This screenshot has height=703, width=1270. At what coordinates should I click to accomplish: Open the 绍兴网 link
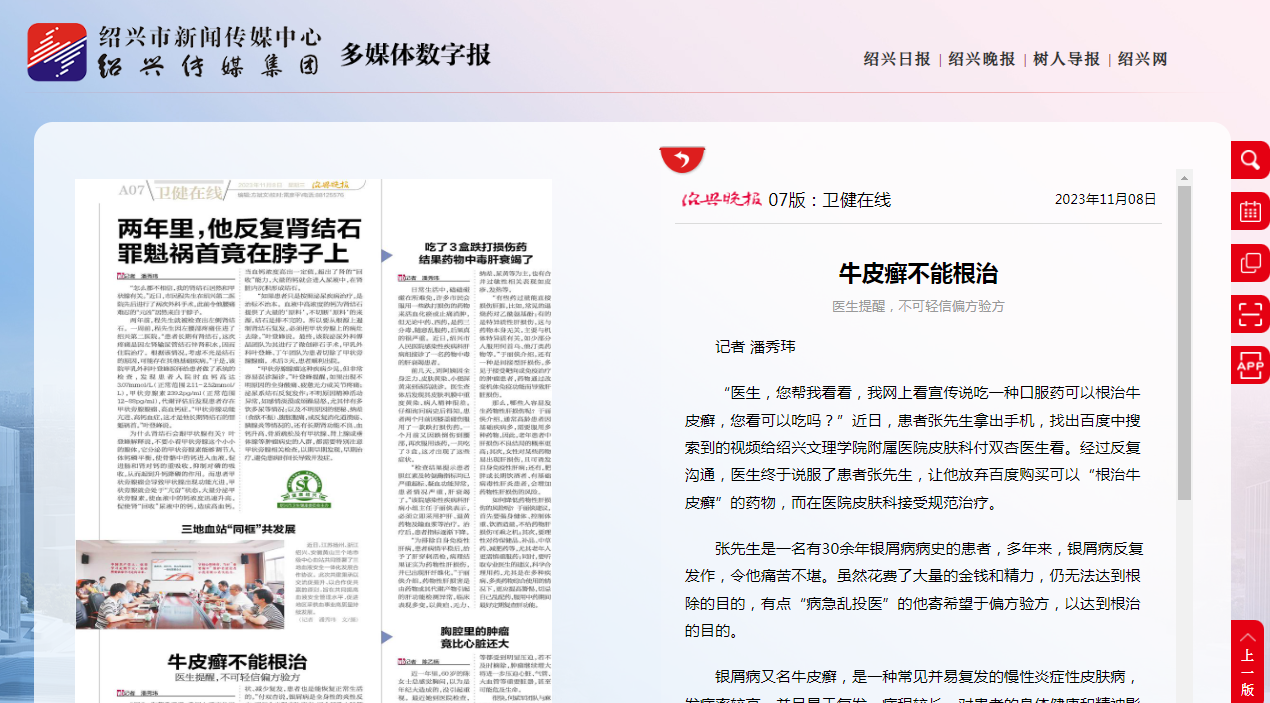1142,59
